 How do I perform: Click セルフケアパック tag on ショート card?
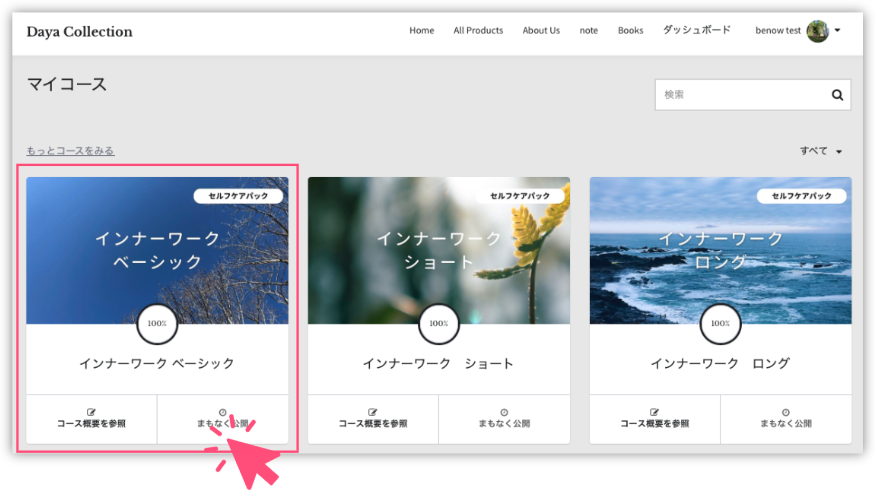coord(520,196)
